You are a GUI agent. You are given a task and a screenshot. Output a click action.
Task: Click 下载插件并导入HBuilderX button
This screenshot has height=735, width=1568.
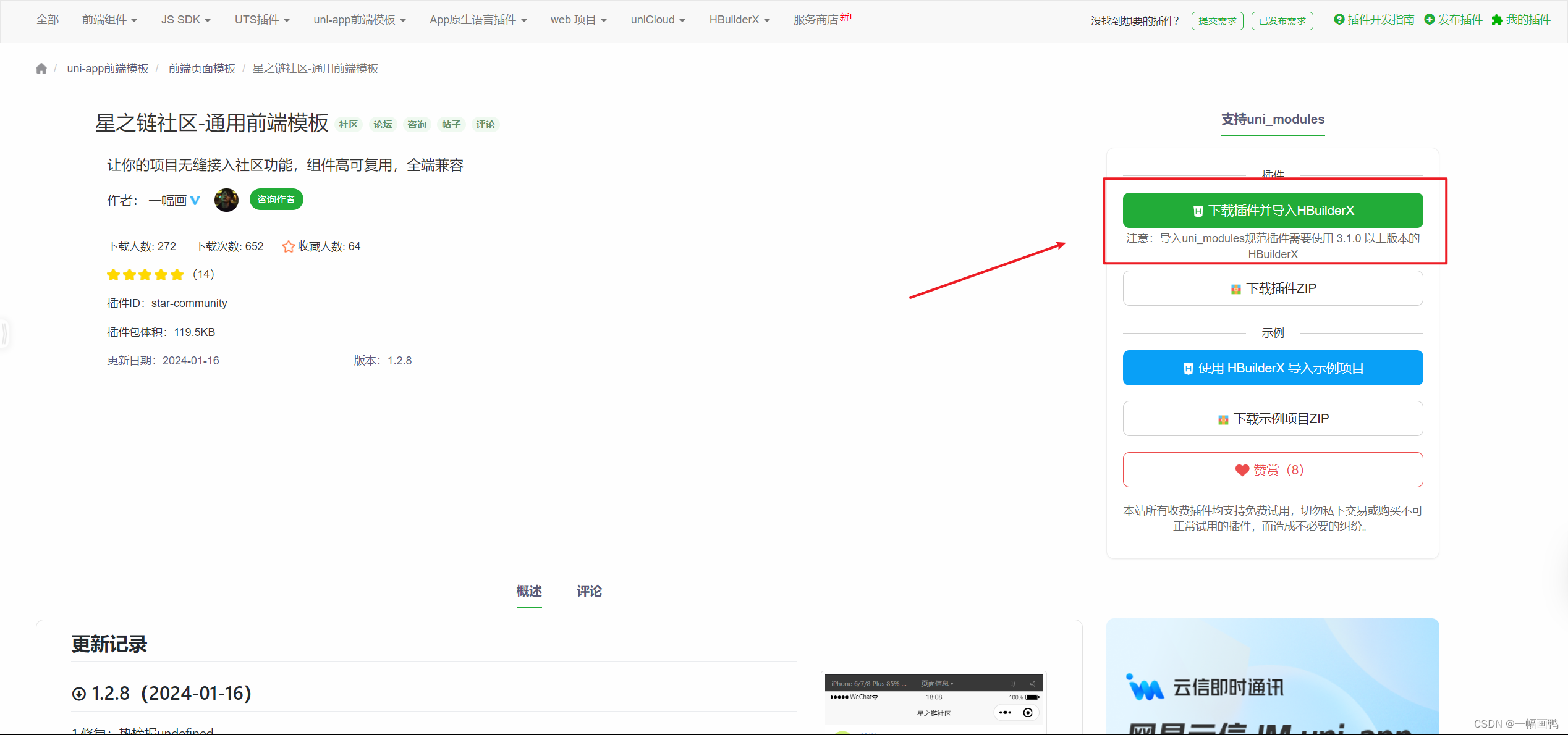(x=1273, y=211)
